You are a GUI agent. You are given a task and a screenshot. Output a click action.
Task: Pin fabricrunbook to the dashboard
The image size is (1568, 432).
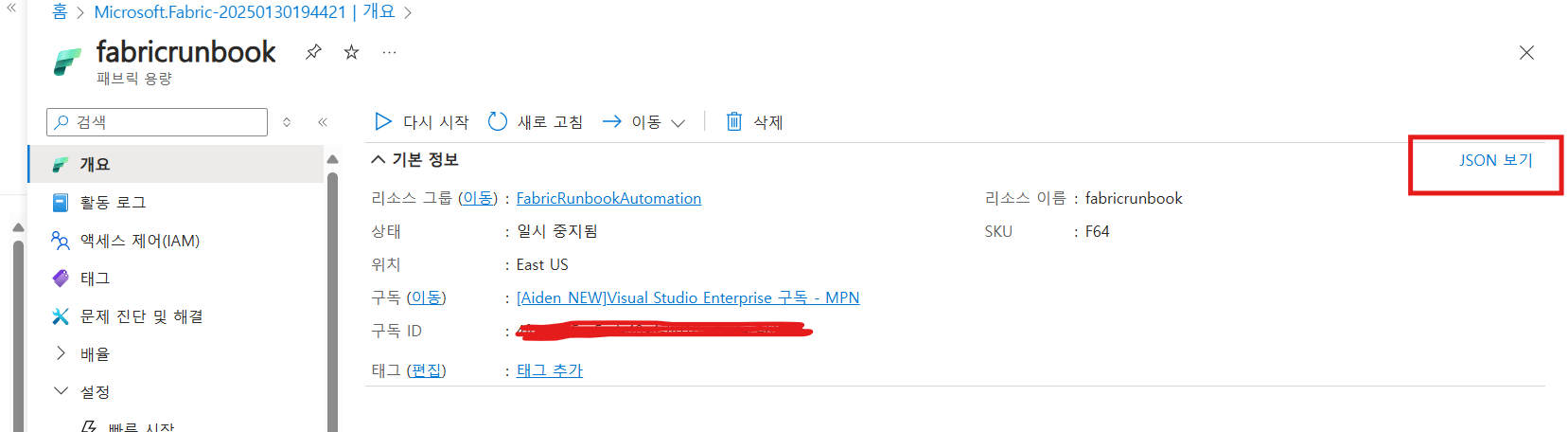(313, 52)
